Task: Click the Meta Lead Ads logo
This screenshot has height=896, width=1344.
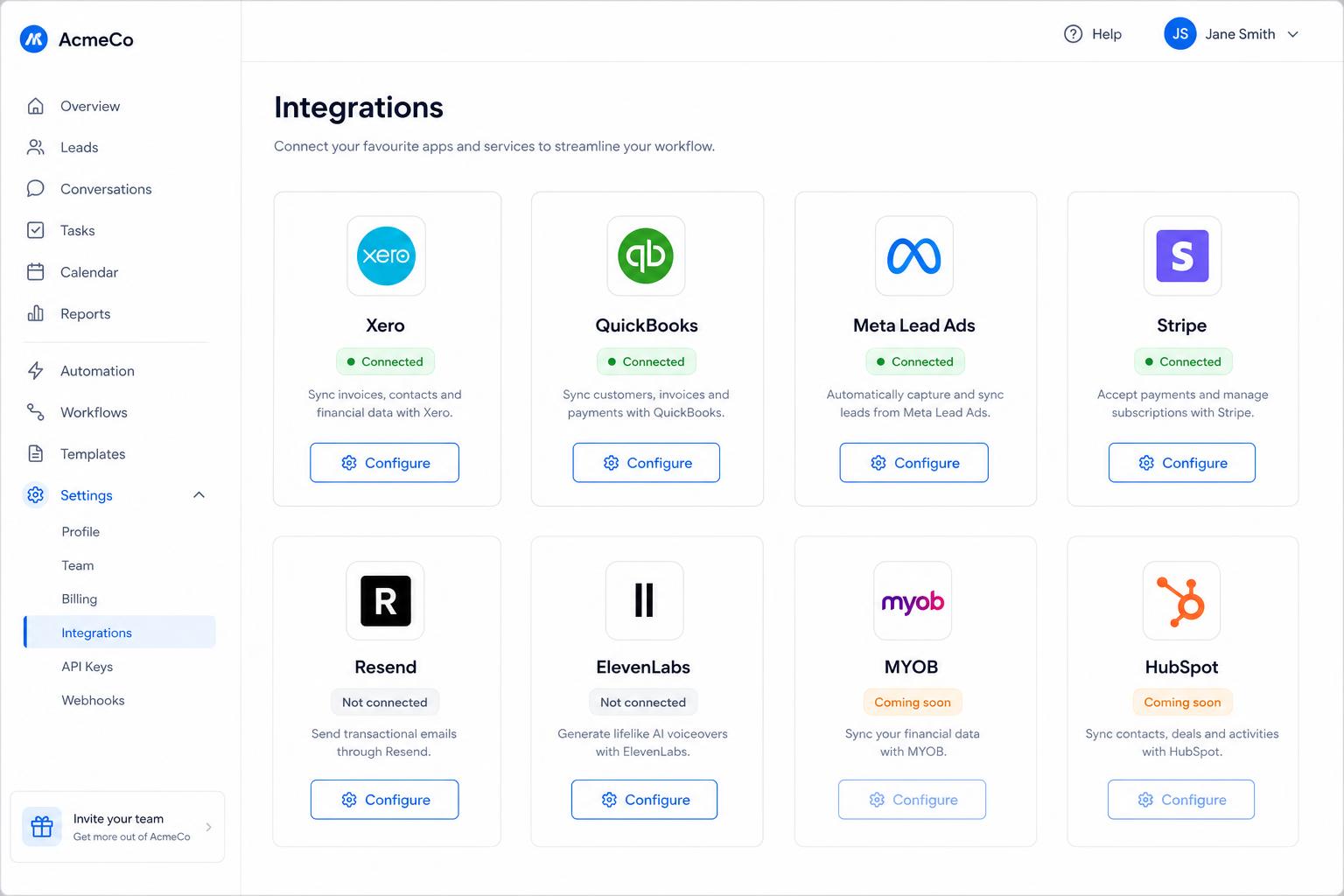Action: click(x=914, y=255)
